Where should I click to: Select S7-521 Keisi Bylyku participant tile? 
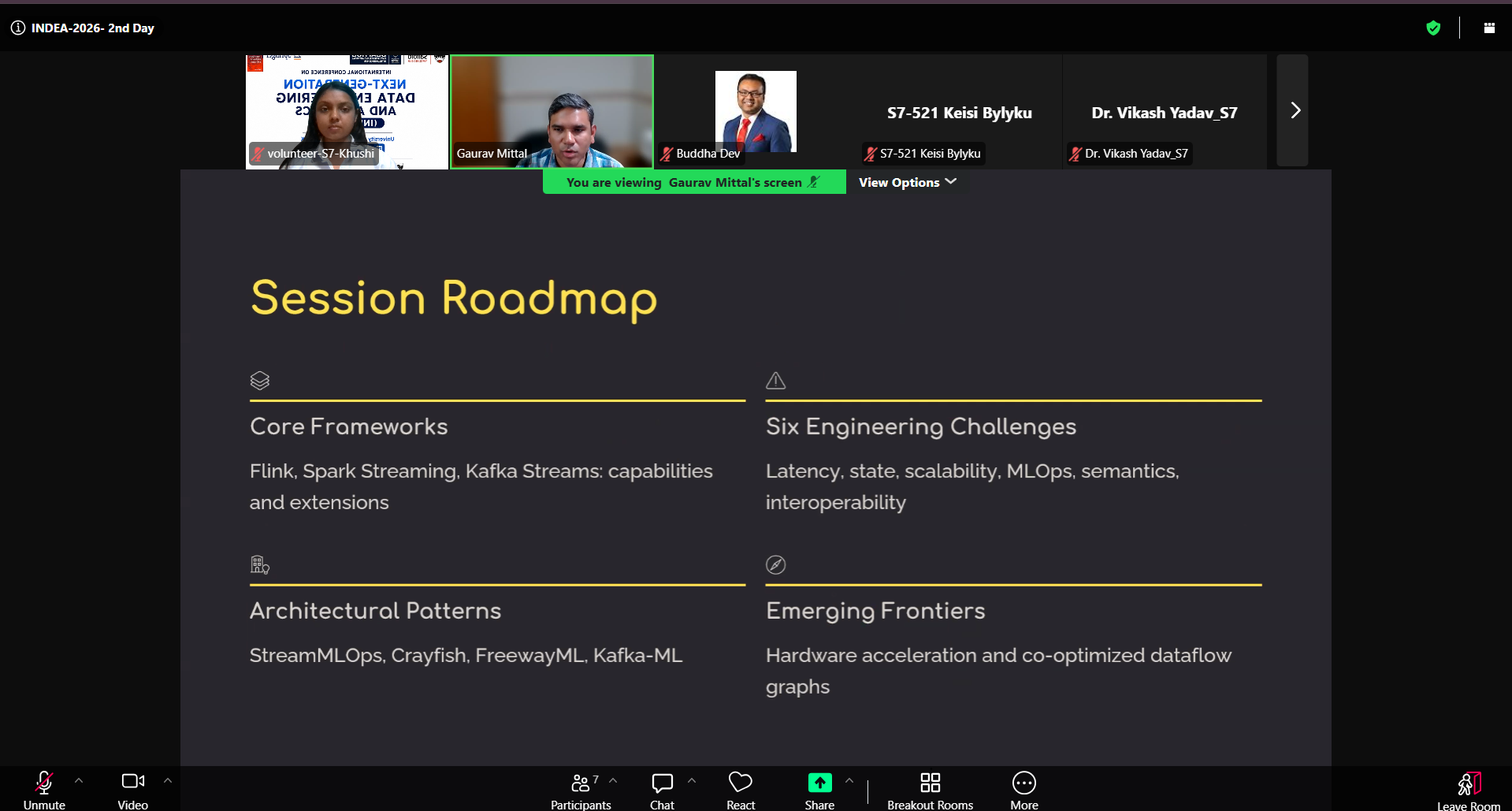tap(960, 111)
